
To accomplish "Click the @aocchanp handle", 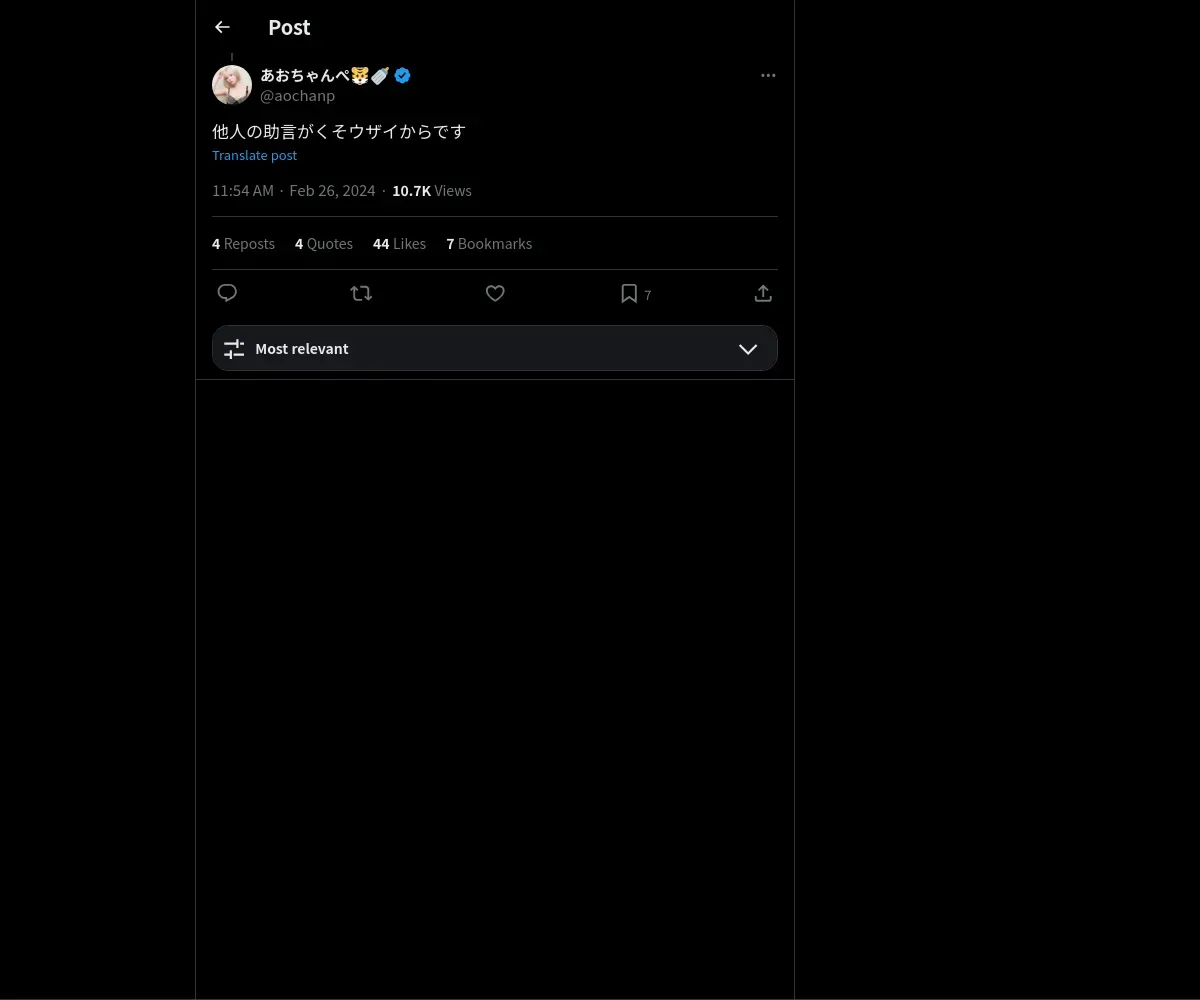I will coord(297,96).
